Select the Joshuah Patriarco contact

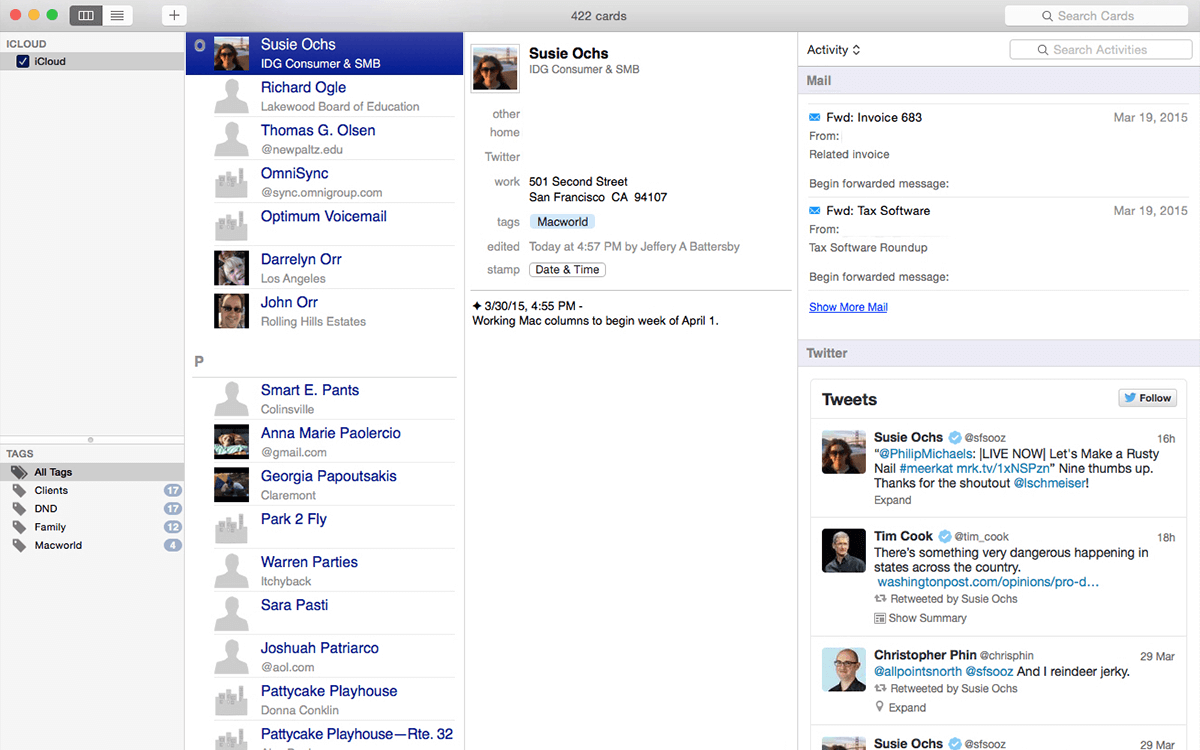point(324,657)
